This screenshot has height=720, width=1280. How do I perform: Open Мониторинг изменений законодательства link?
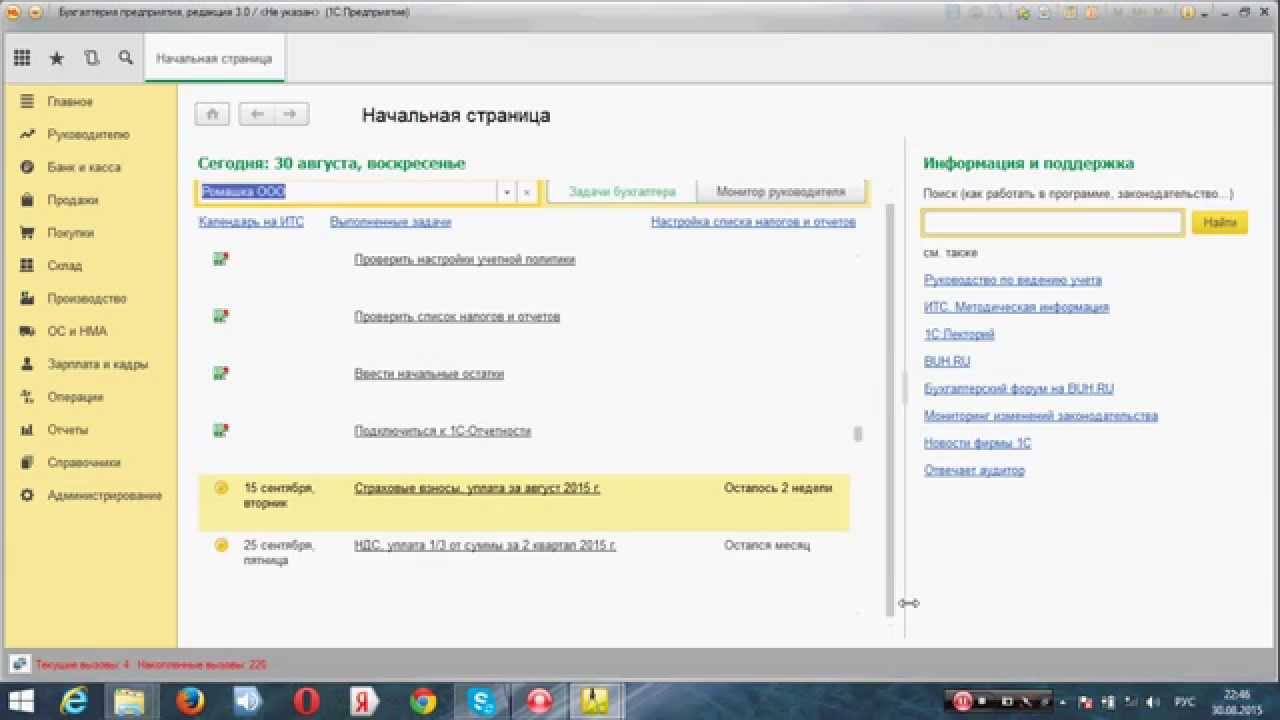(1041, 416)
